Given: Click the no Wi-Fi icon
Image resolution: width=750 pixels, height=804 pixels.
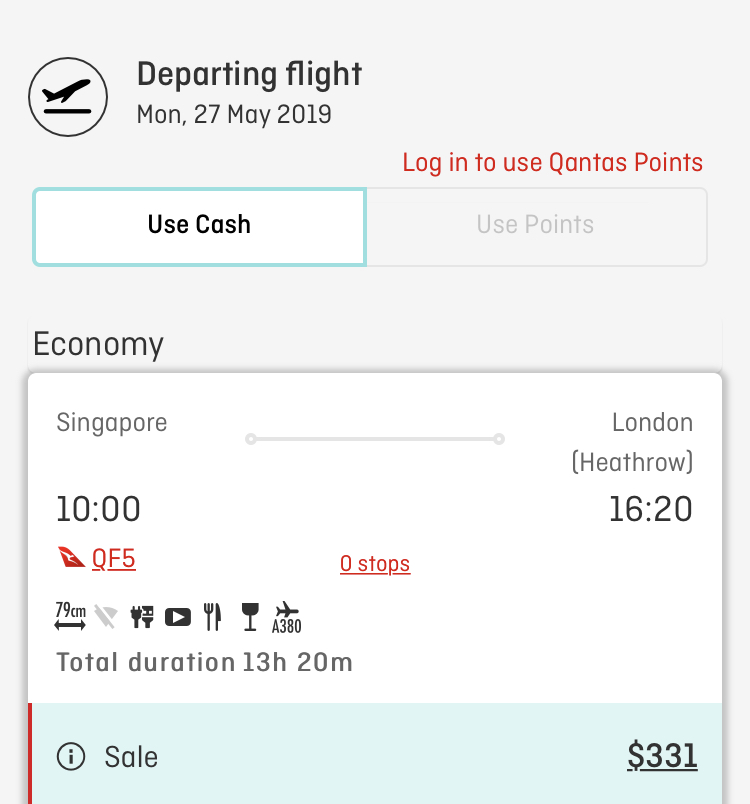Looking at the screenshot, I should tap(106, 617).
